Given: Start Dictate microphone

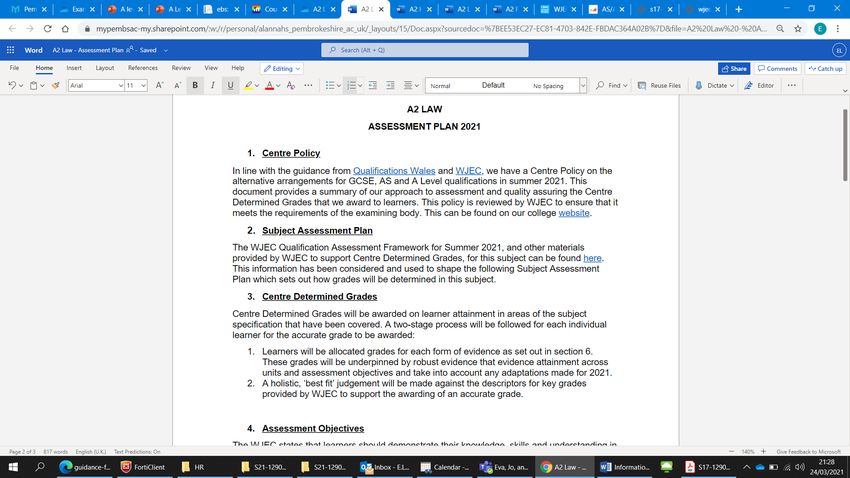Looking at the screenshot, I should [711, 86].
